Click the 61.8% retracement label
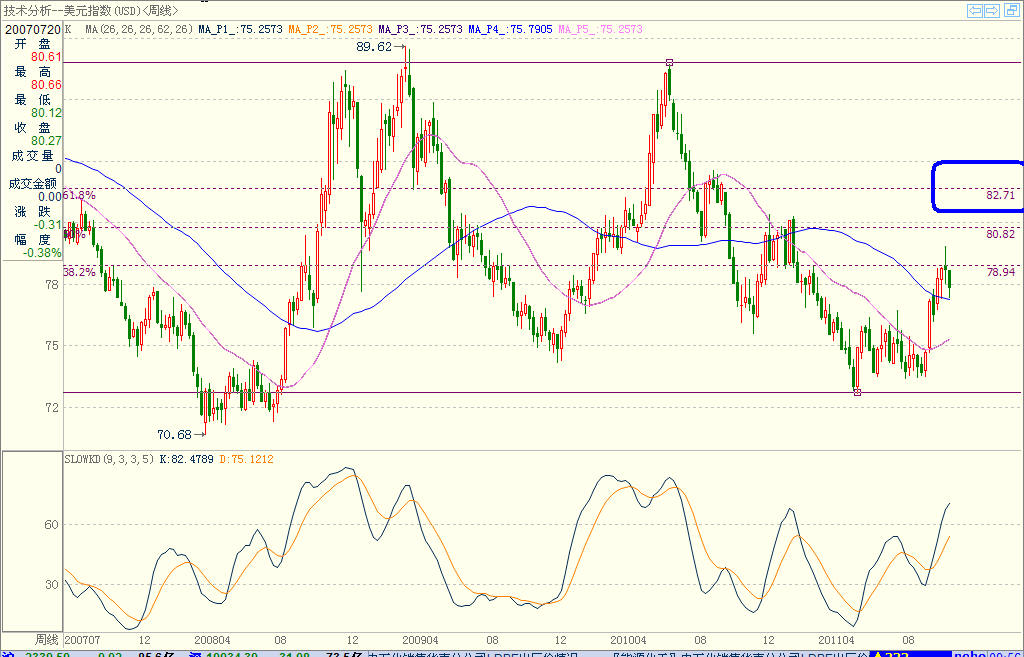Screen dimensions: 1024x657 80,195
